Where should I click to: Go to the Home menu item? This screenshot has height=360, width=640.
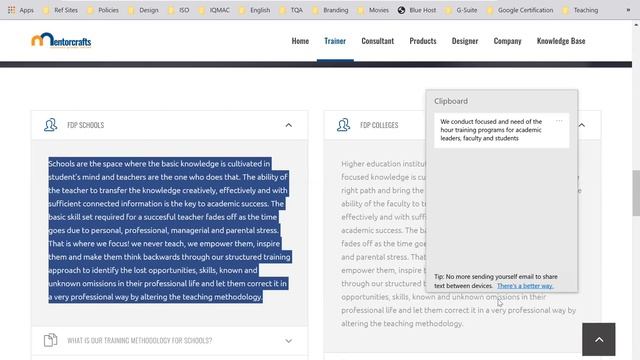(x=300, y=41)
